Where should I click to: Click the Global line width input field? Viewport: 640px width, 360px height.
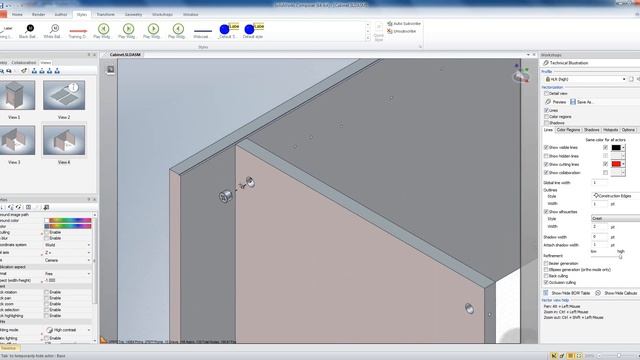[600, 183]
